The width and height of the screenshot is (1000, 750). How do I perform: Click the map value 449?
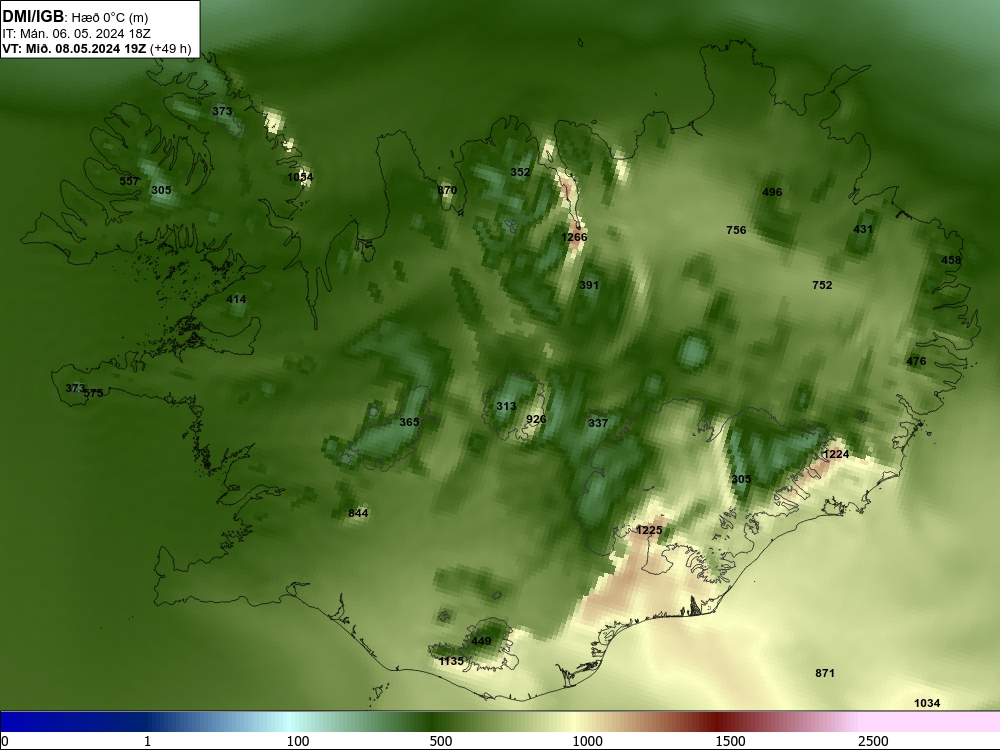pyautogui.click(x=482, y=641)
